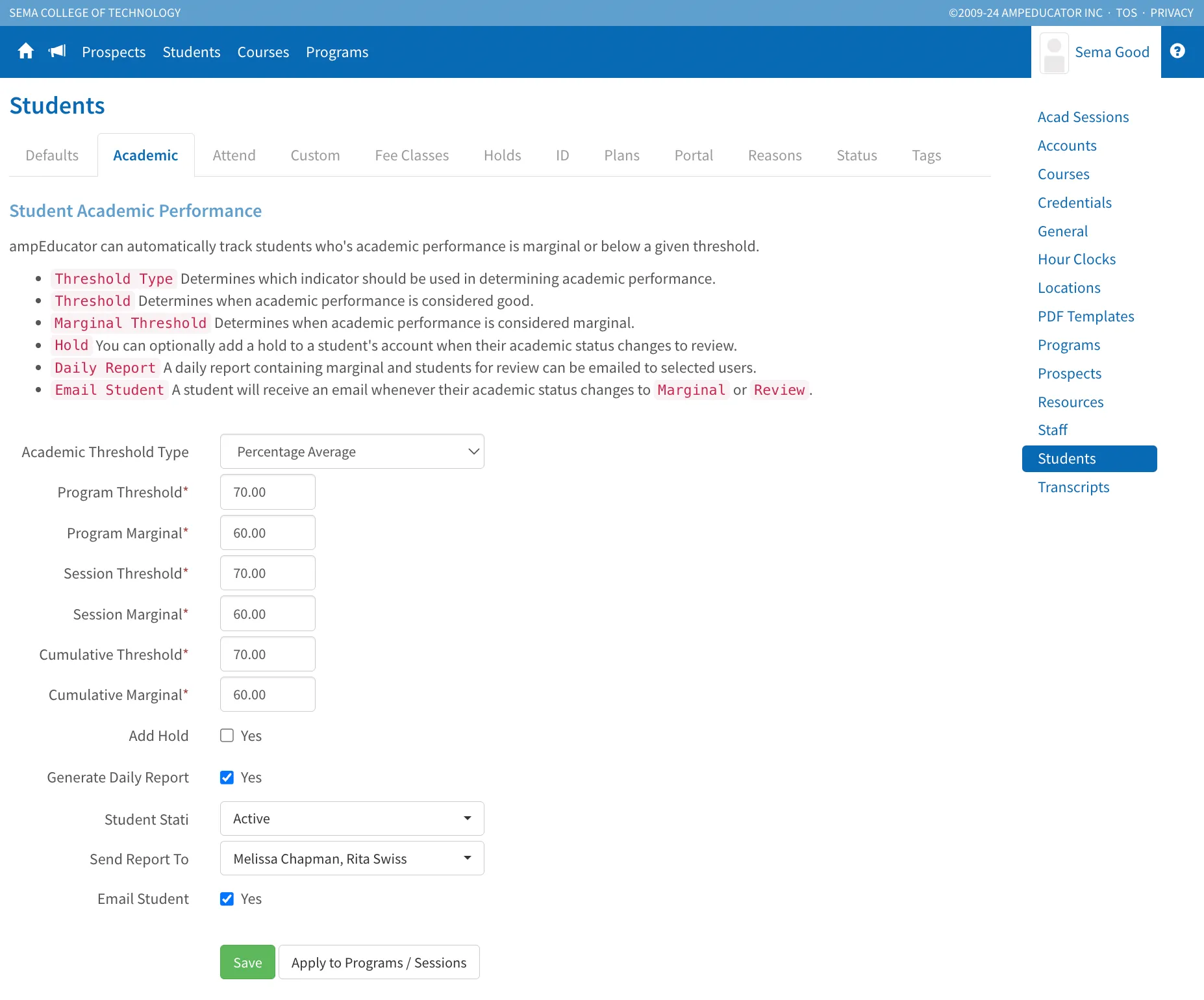The height and width of the screenshot is (1000, 1204).
Task: Open Credentials sidebar link
Action: tap(1074, 203)
